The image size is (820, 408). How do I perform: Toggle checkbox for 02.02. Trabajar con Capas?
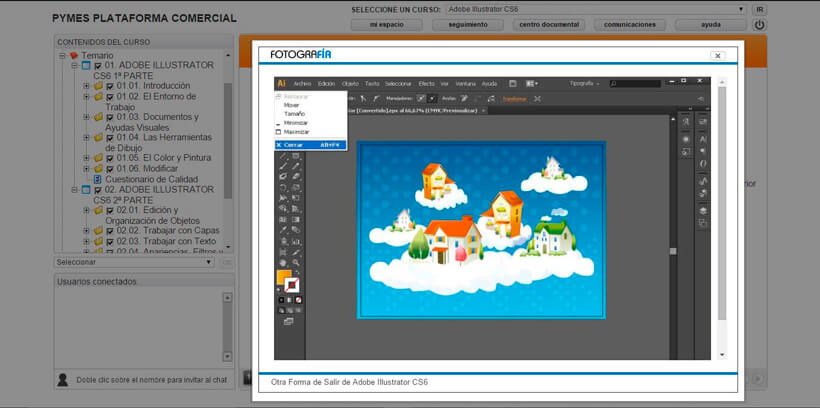tap(110, 231)
